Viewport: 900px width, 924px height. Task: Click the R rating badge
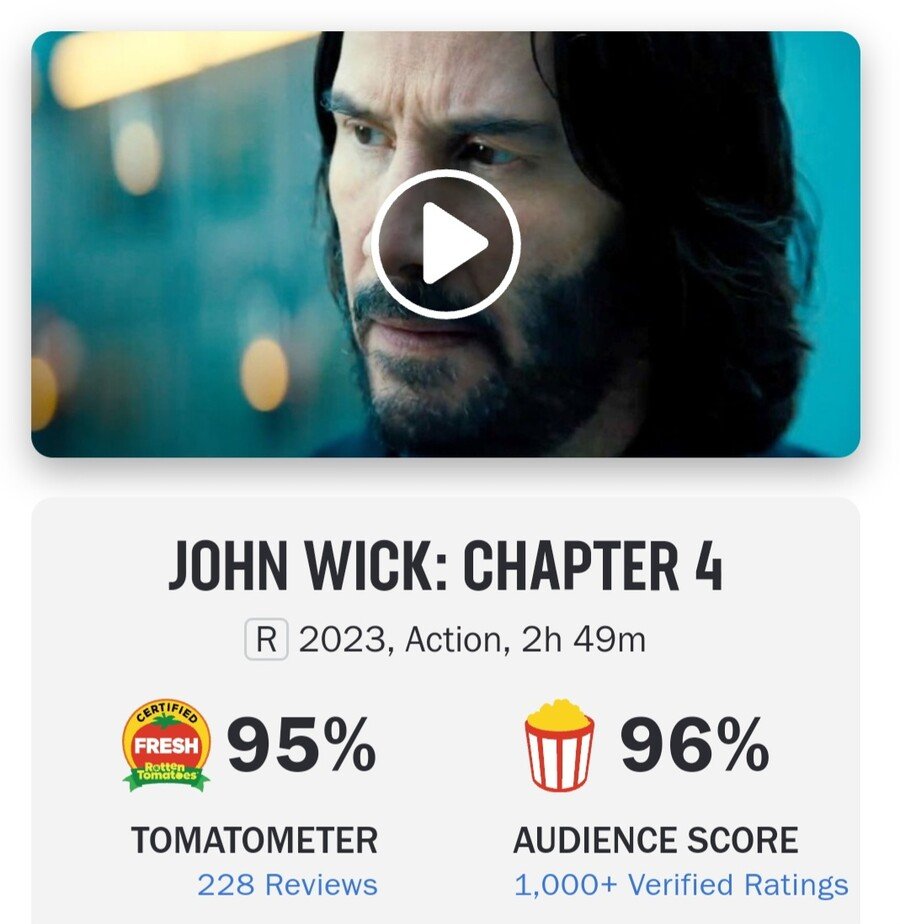266,639
